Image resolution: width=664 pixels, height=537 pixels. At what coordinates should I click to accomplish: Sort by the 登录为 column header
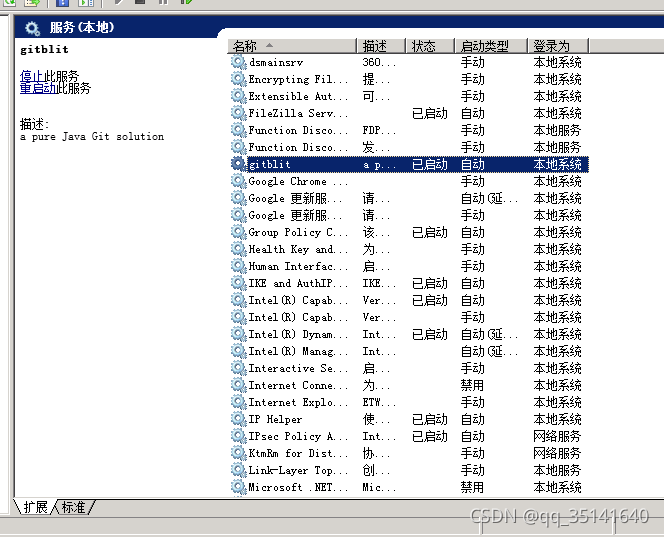point(558,45)
